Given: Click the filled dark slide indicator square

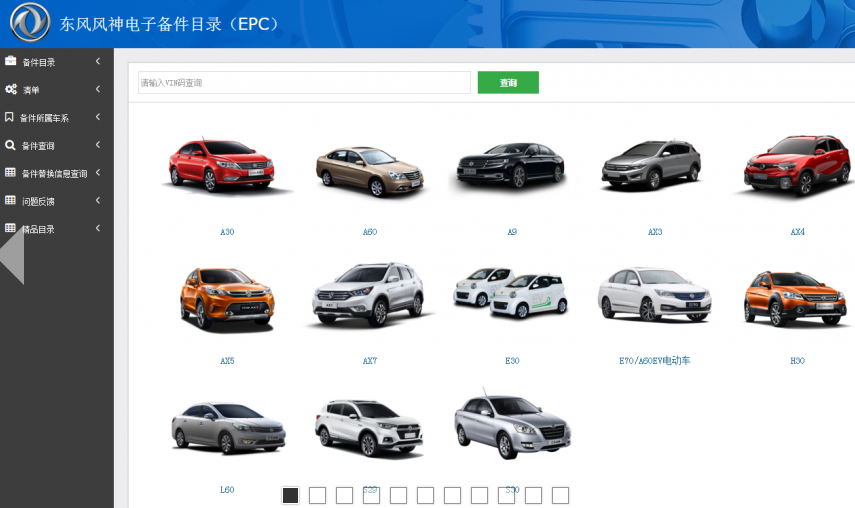Looking at the screenshot, I should point(291,495).
